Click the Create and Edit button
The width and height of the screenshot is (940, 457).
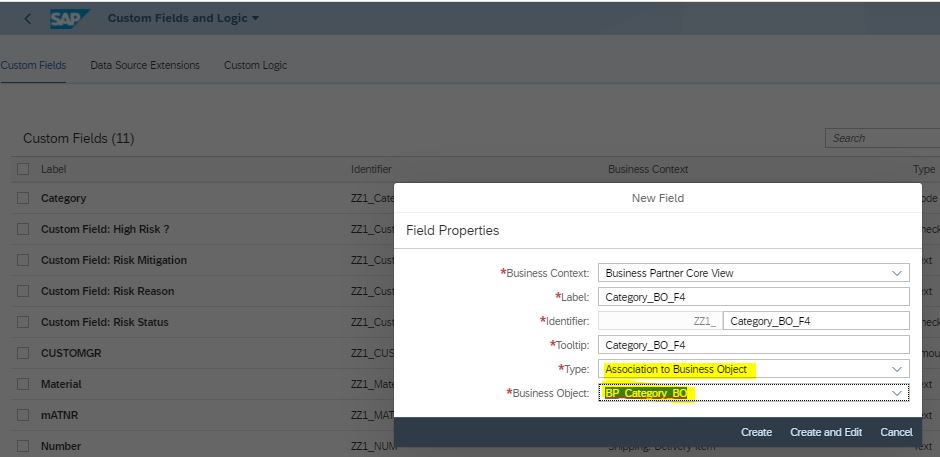tap(825, 432)
